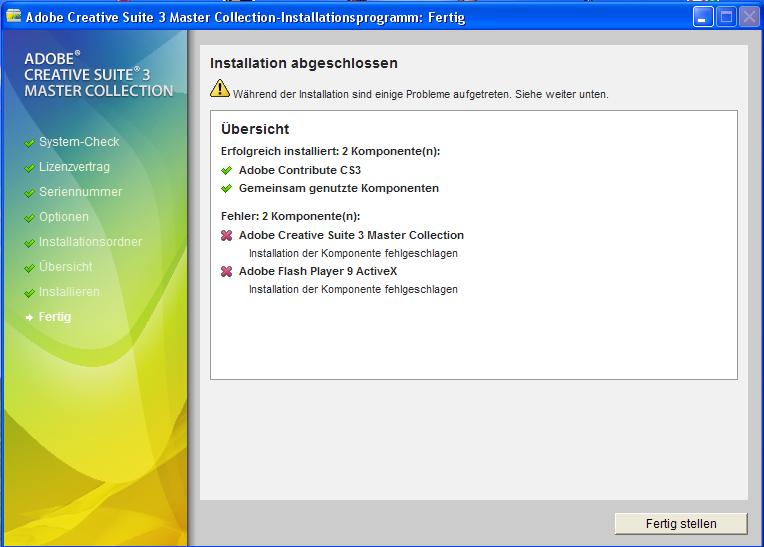
Task: Click the installer window title bar text
Action: (245, 18)
